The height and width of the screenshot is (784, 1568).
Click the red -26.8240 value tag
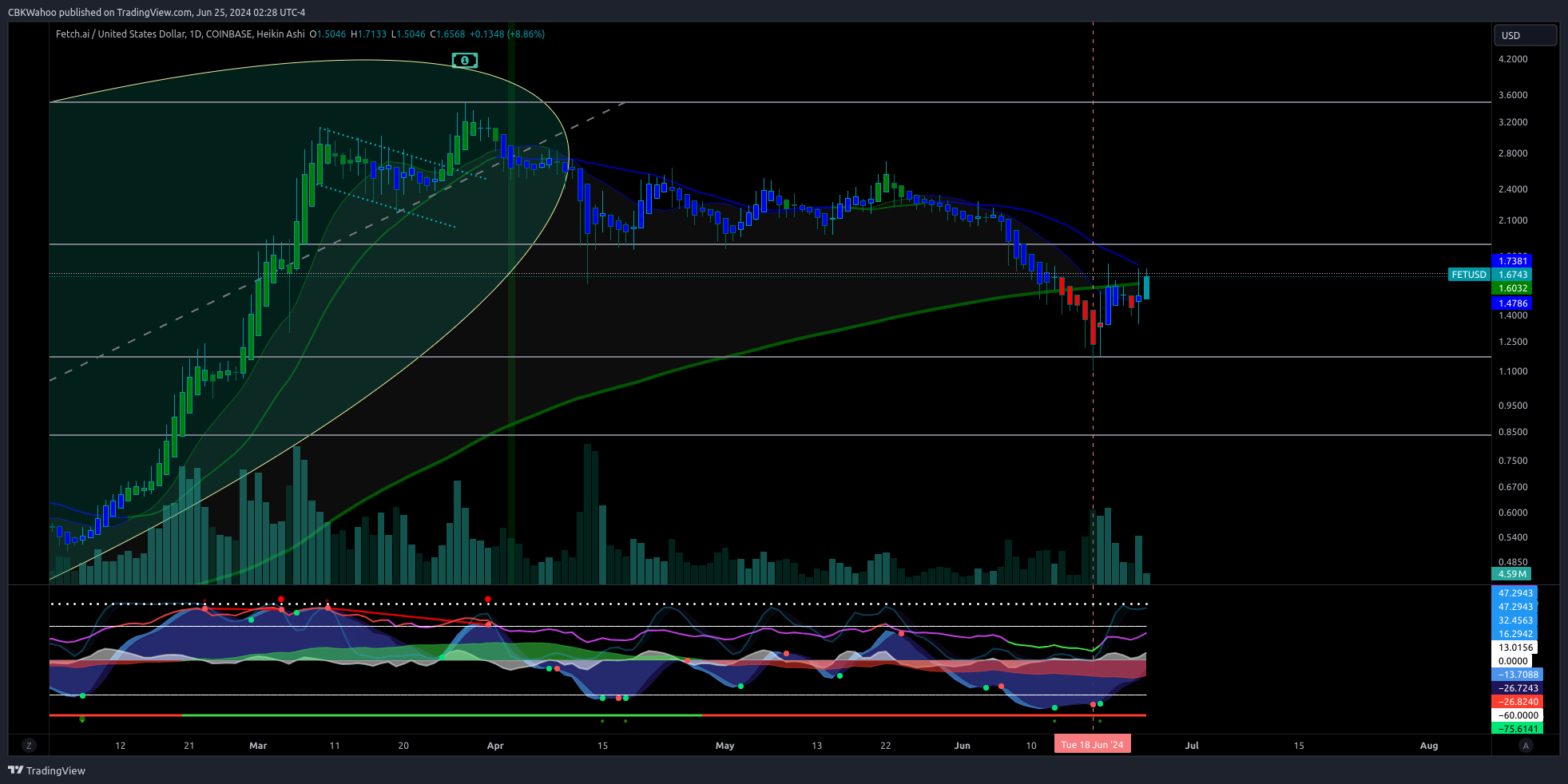pyautogui.click(x=1517, y=702)
